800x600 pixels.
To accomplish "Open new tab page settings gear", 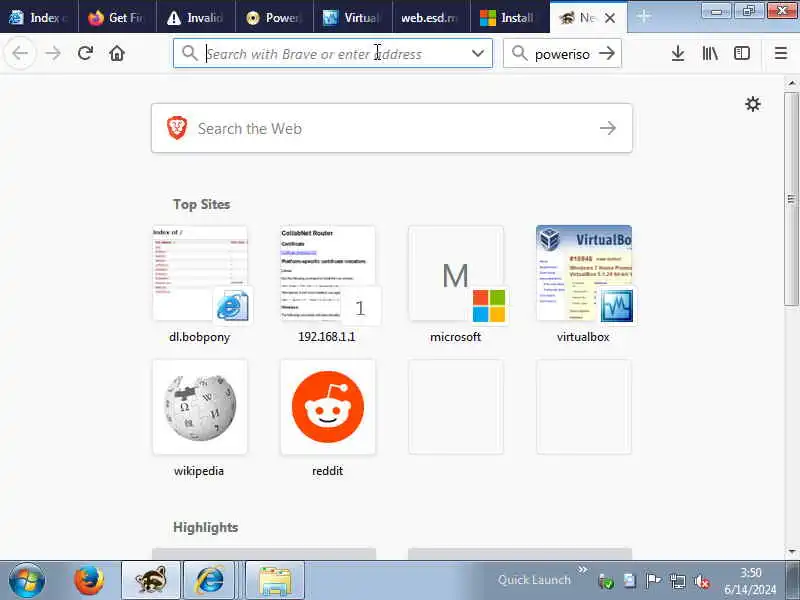I will (x=753, y=104).
